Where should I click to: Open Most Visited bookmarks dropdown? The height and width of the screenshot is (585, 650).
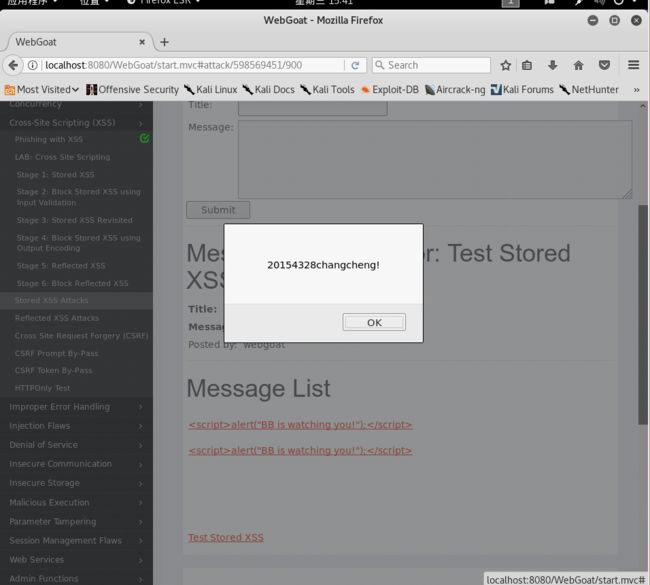pos(41,90)
